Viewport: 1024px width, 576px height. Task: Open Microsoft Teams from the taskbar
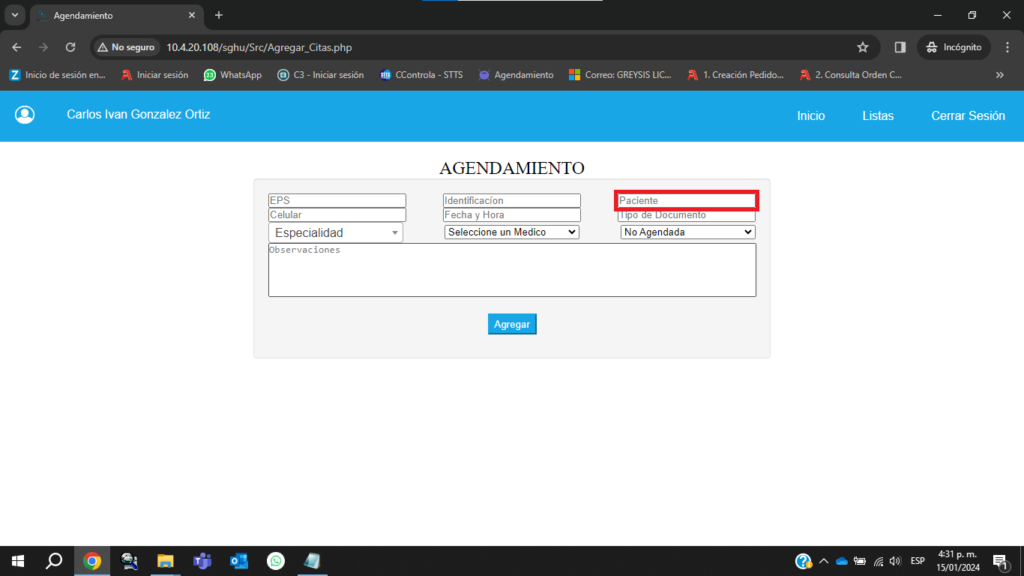(x=202, y=561)
